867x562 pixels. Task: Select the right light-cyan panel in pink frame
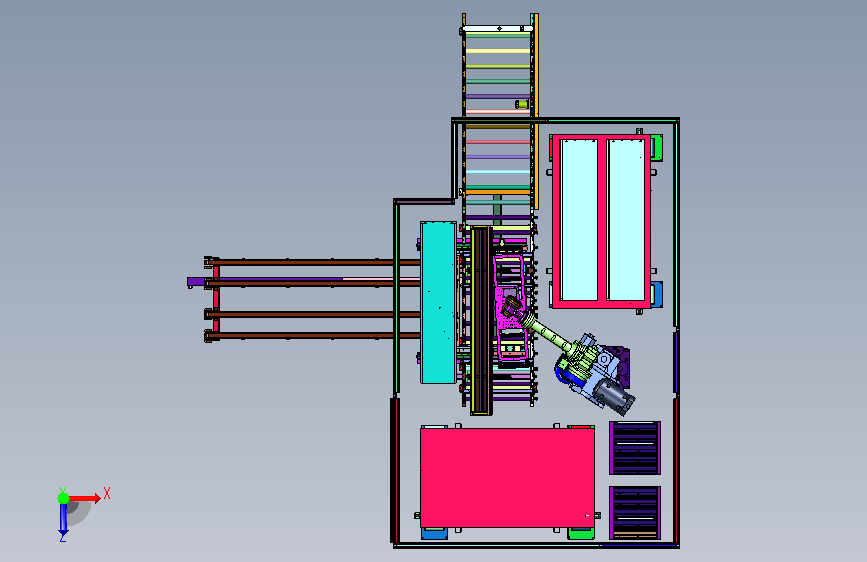click(626, 220)
